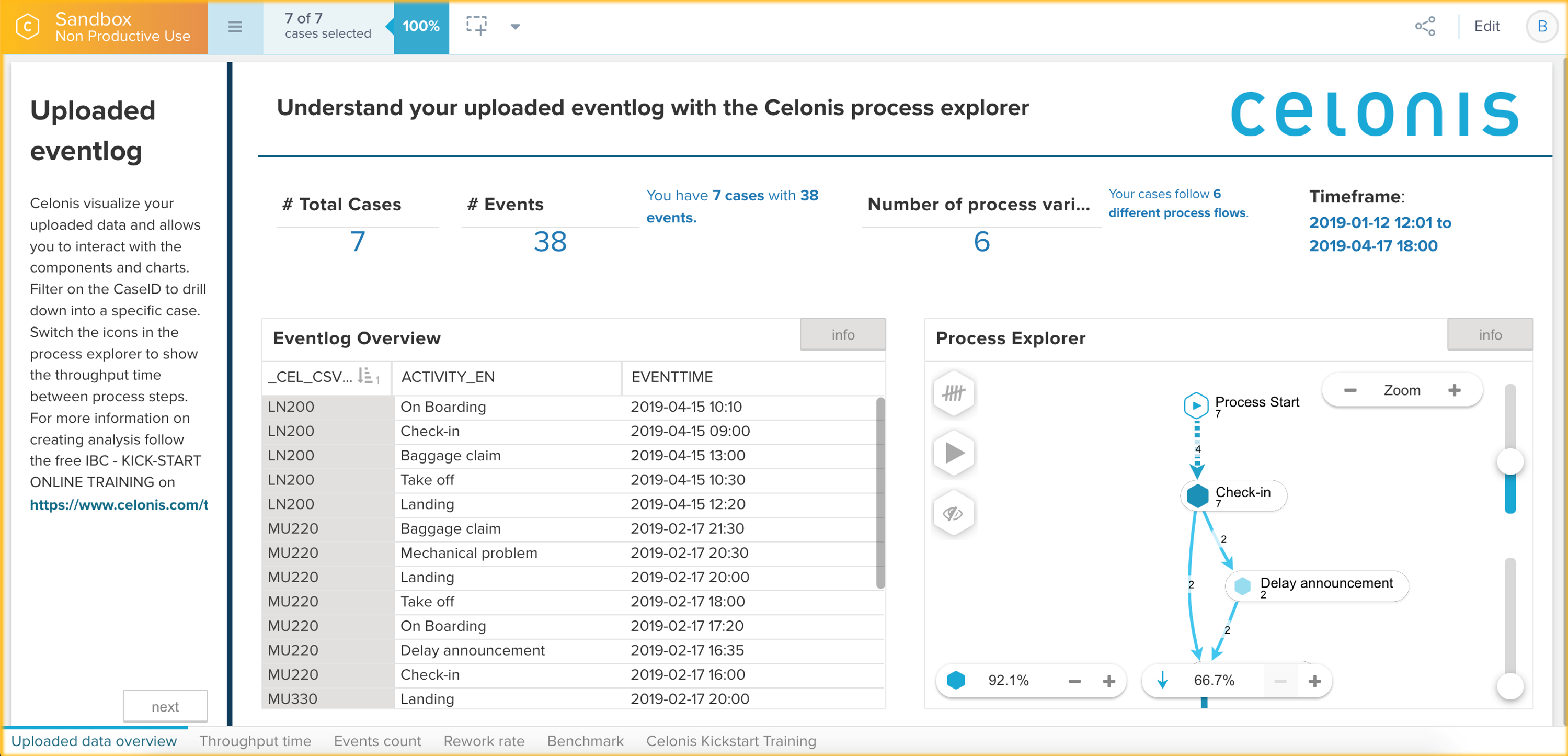The image size is (1568, 756).
Task: Switch to Benchmark tab
Action: tap(585, 741)
